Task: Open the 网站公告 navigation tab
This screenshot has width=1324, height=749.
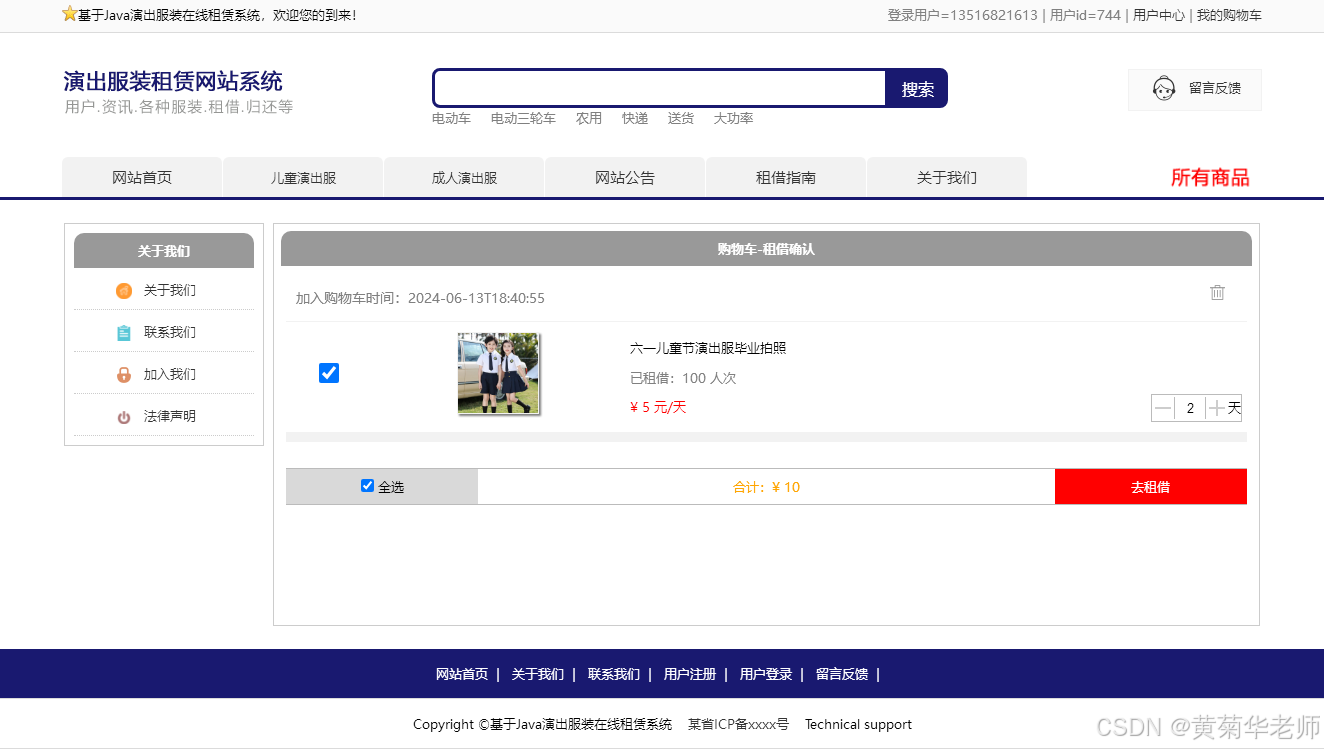Action: click(625, 178)
